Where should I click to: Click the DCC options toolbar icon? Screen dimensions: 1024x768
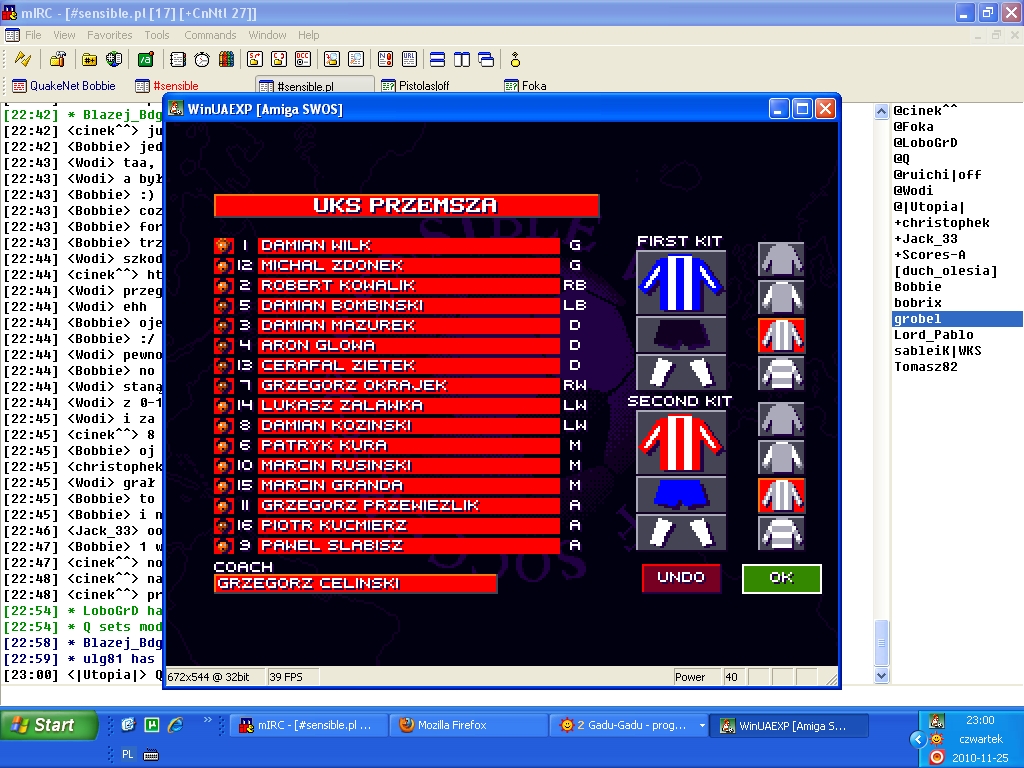coord(303,60)
